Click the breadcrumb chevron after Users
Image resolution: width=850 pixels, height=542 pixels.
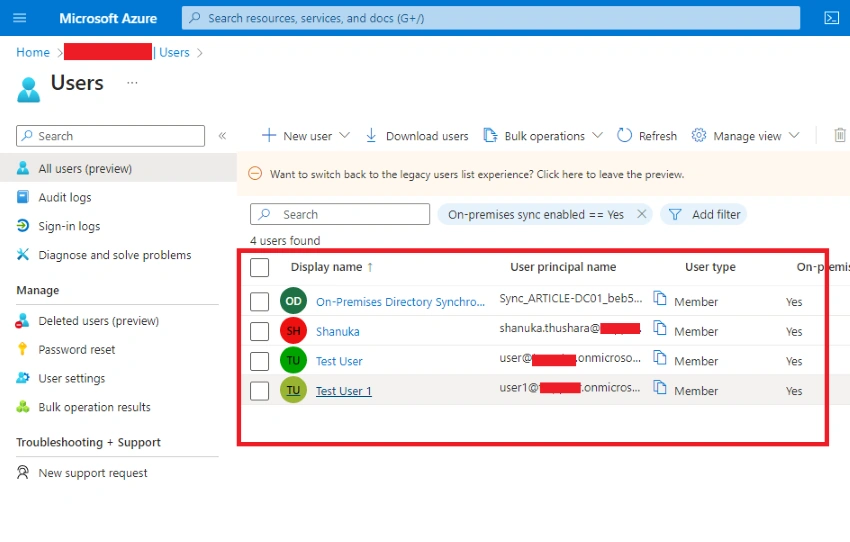(200, 53)
